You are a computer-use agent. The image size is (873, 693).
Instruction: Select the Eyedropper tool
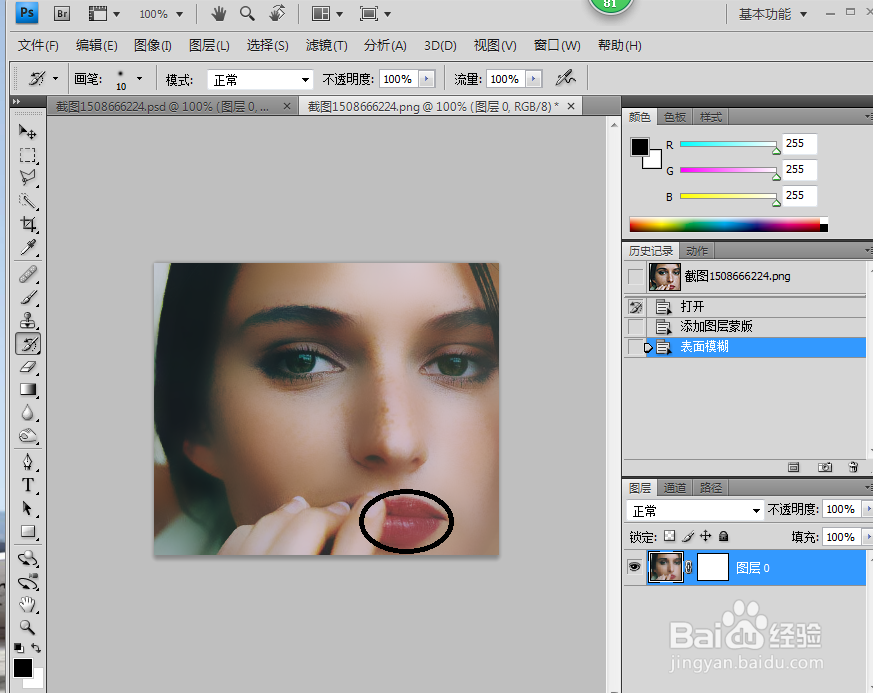(x=27, y=247)
